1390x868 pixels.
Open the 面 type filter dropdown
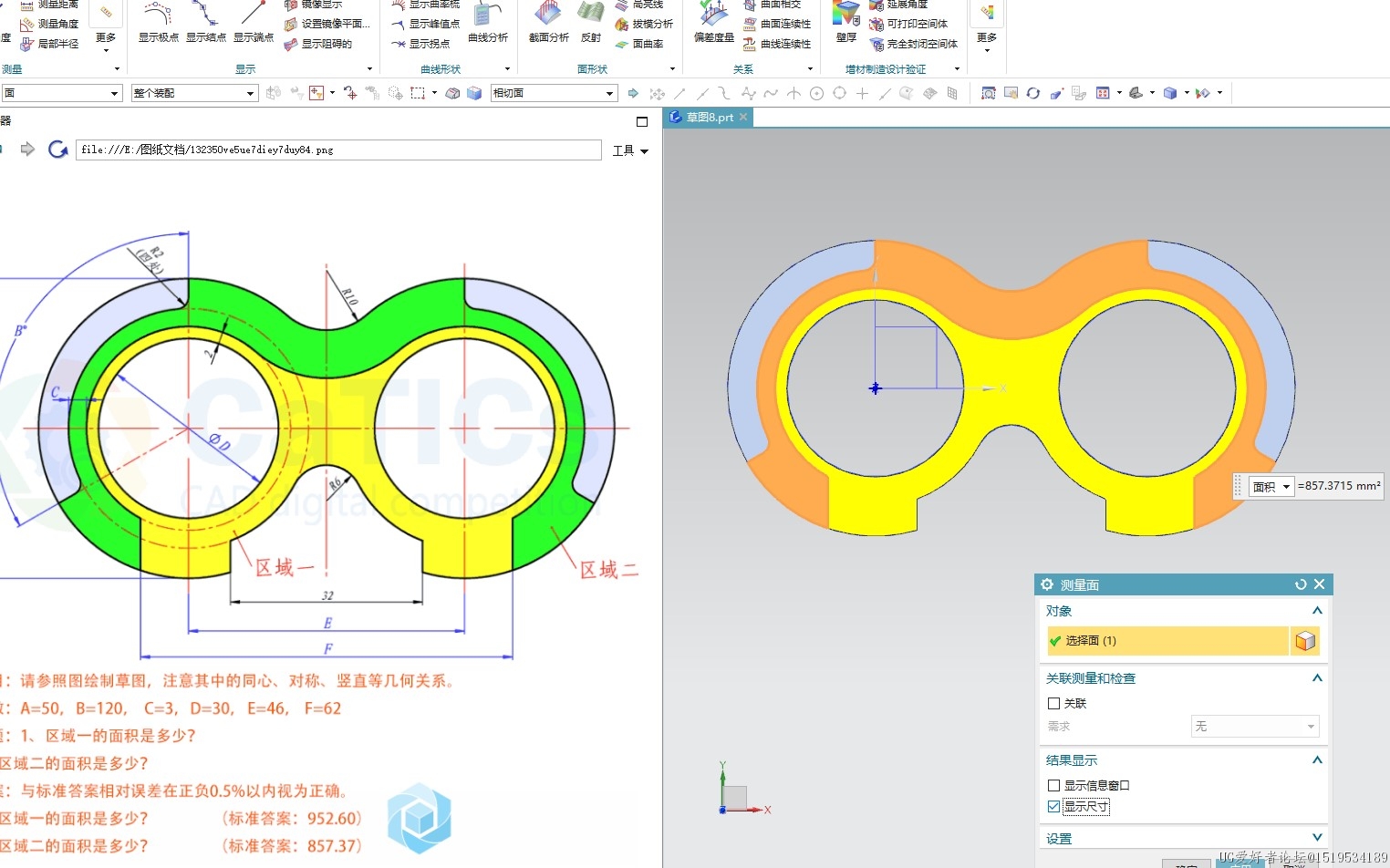[x=60, y=93]
